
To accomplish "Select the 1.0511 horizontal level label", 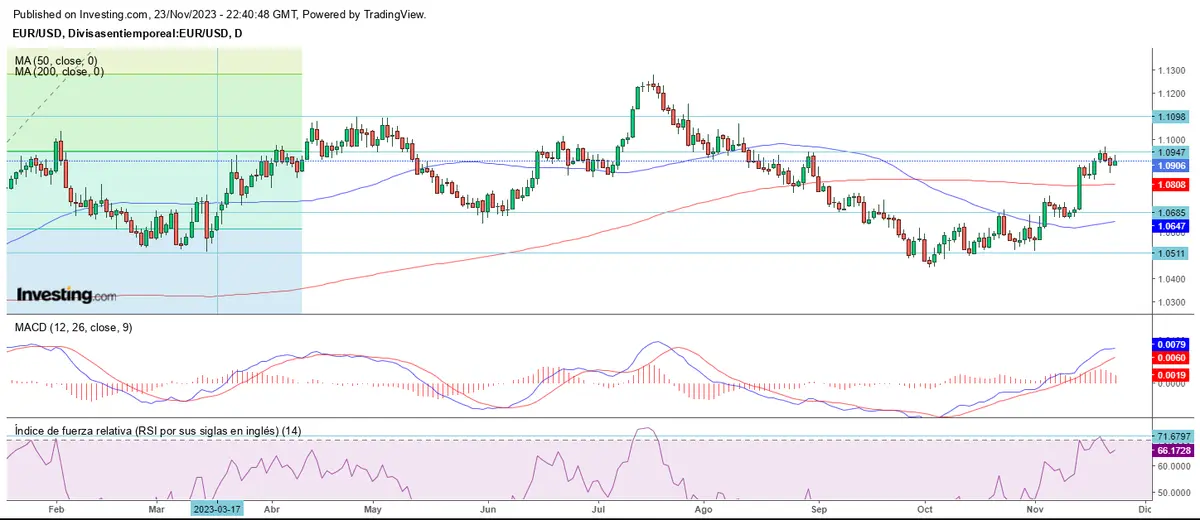I will tap(1170, 253).
